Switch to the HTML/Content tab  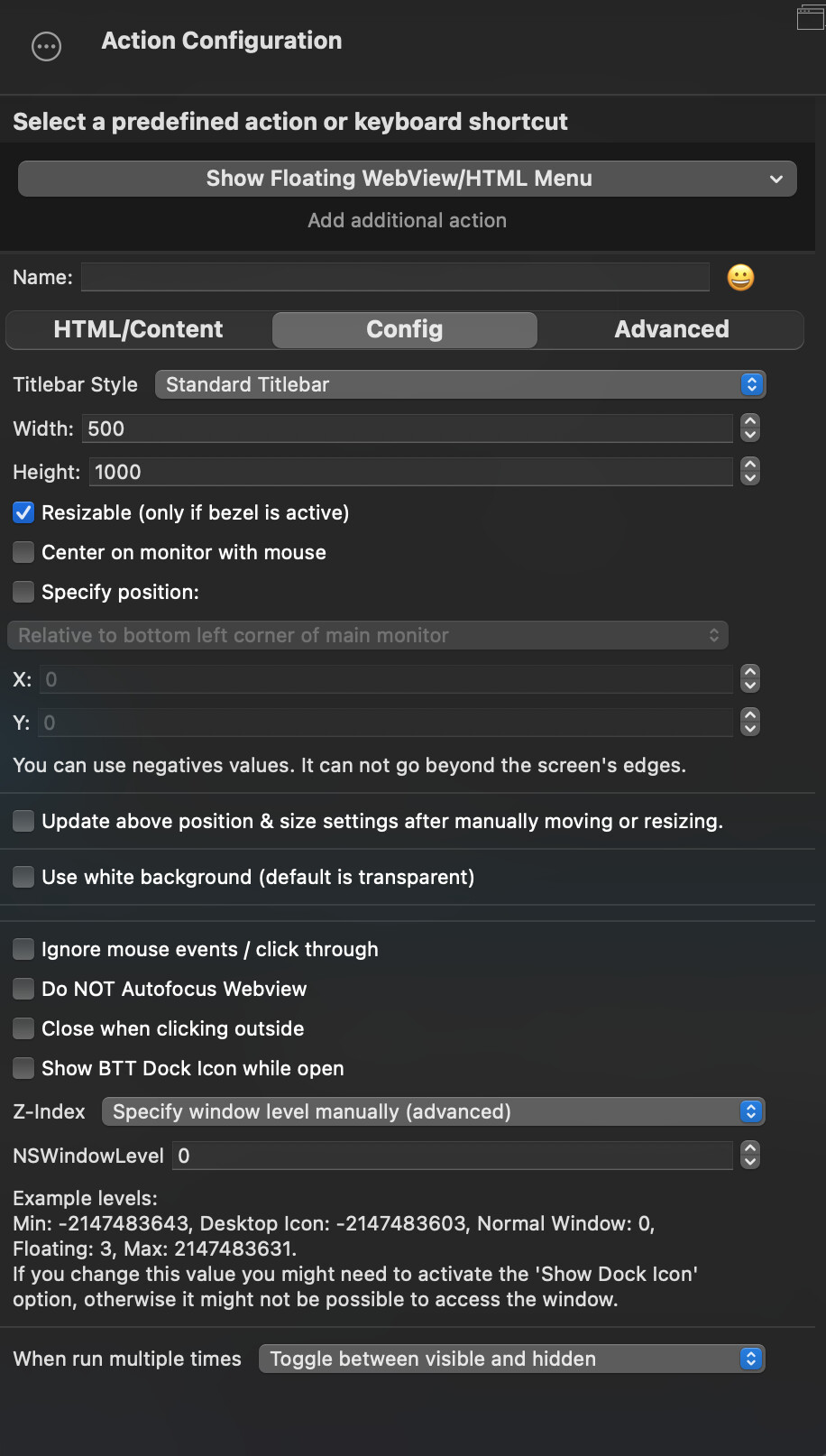click(x=138, y=330)
